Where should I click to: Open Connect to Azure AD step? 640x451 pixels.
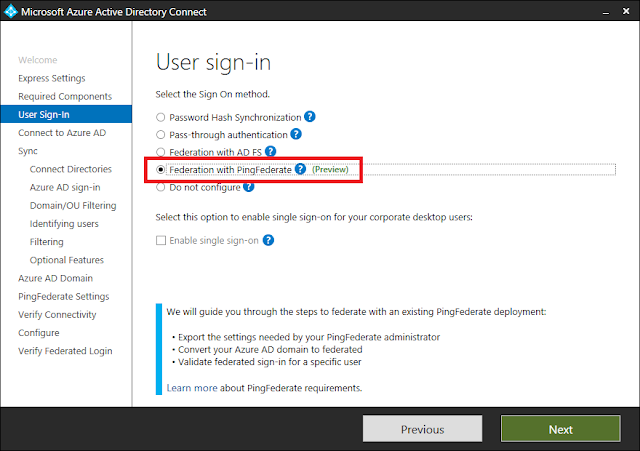click(62, 133)
